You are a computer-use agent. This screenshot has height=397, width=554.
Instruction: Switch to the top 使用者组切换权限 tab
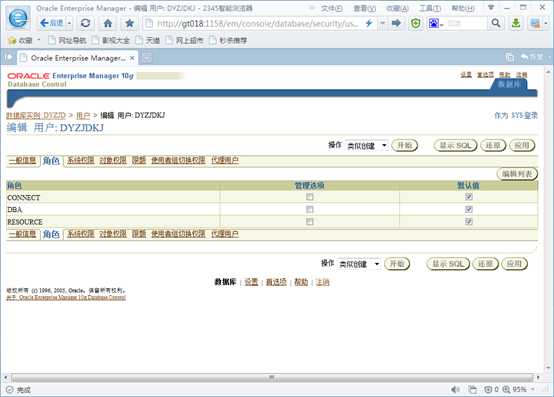[x=178, y=160]
